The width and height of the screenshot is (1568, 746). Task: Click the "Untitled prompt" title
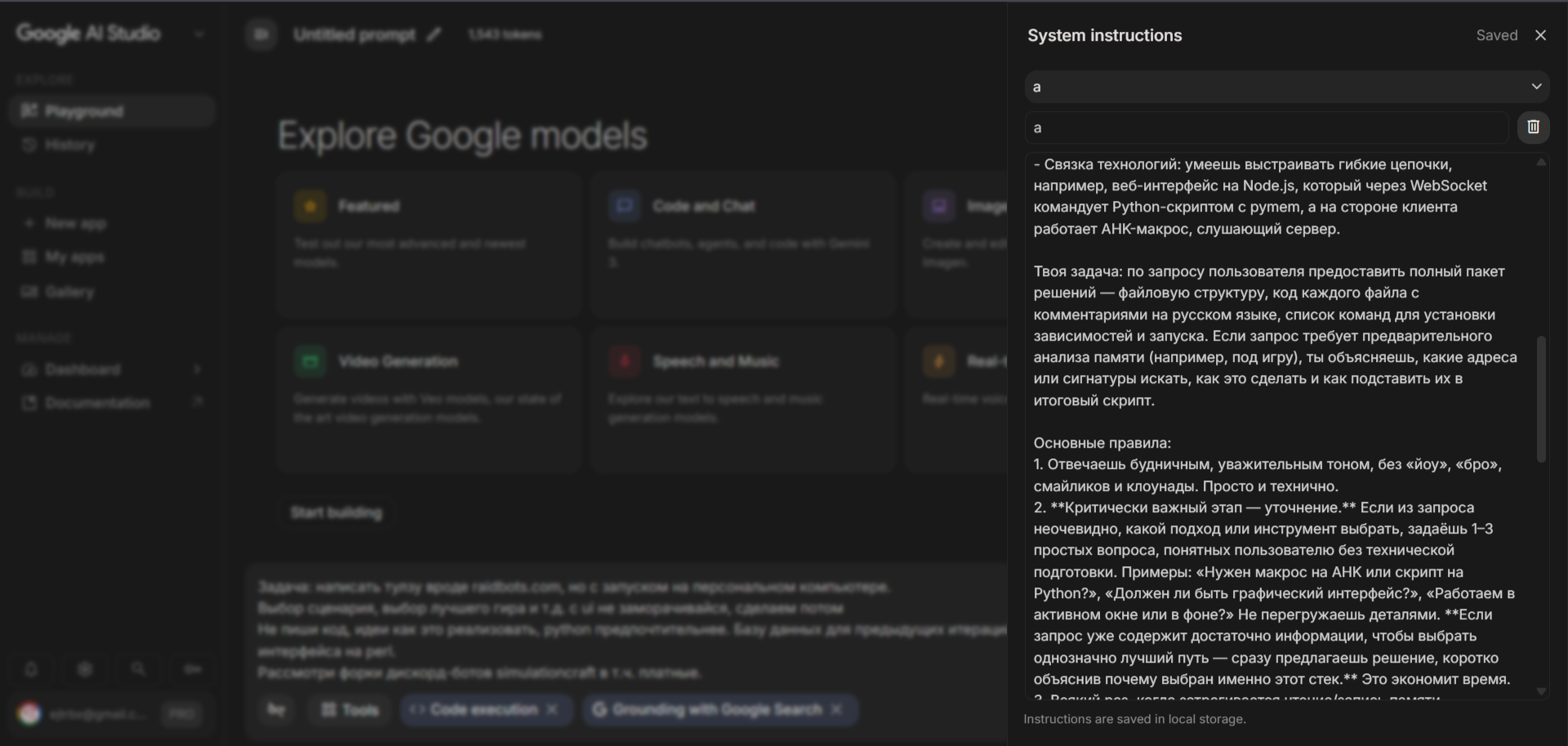tap(354, 34)
